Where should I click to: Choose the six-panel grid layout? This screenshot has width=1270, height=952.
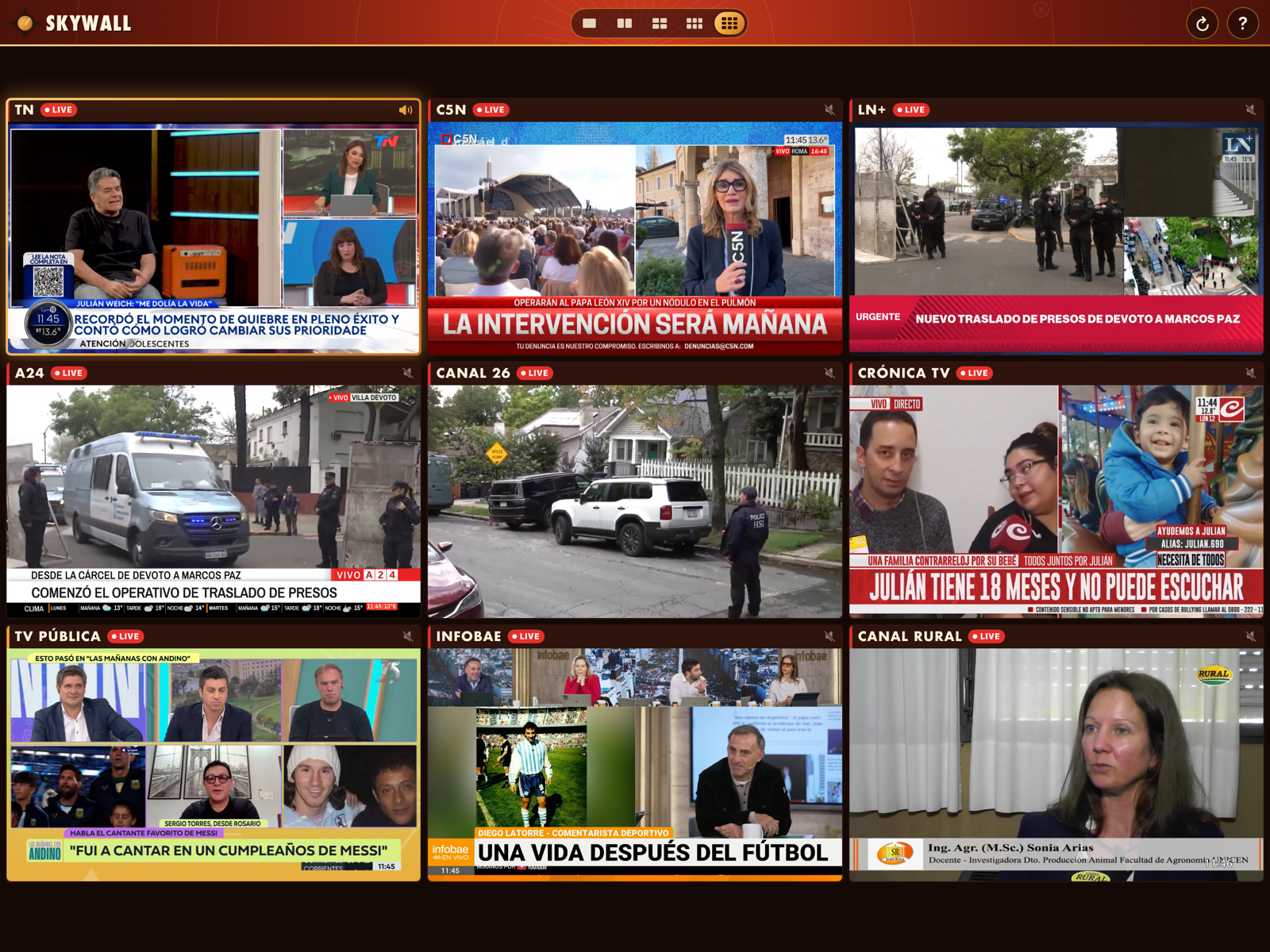click(695, 24)
